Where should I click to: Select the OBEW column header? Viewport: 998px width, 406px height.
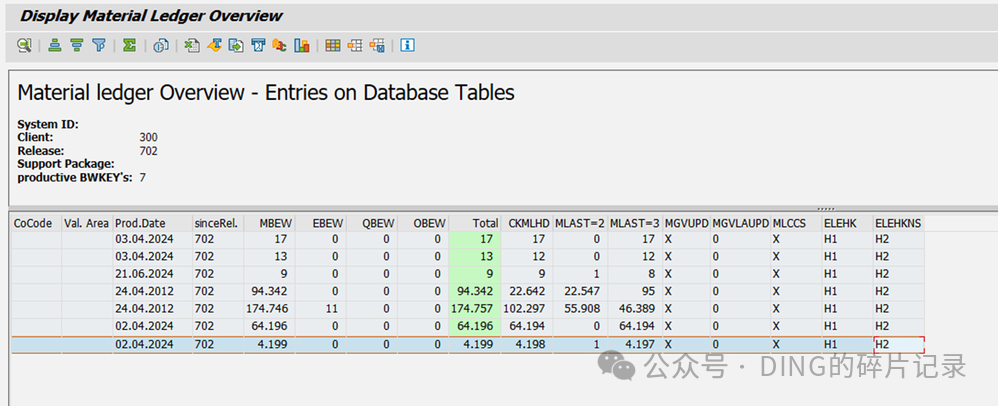(423, 223)
